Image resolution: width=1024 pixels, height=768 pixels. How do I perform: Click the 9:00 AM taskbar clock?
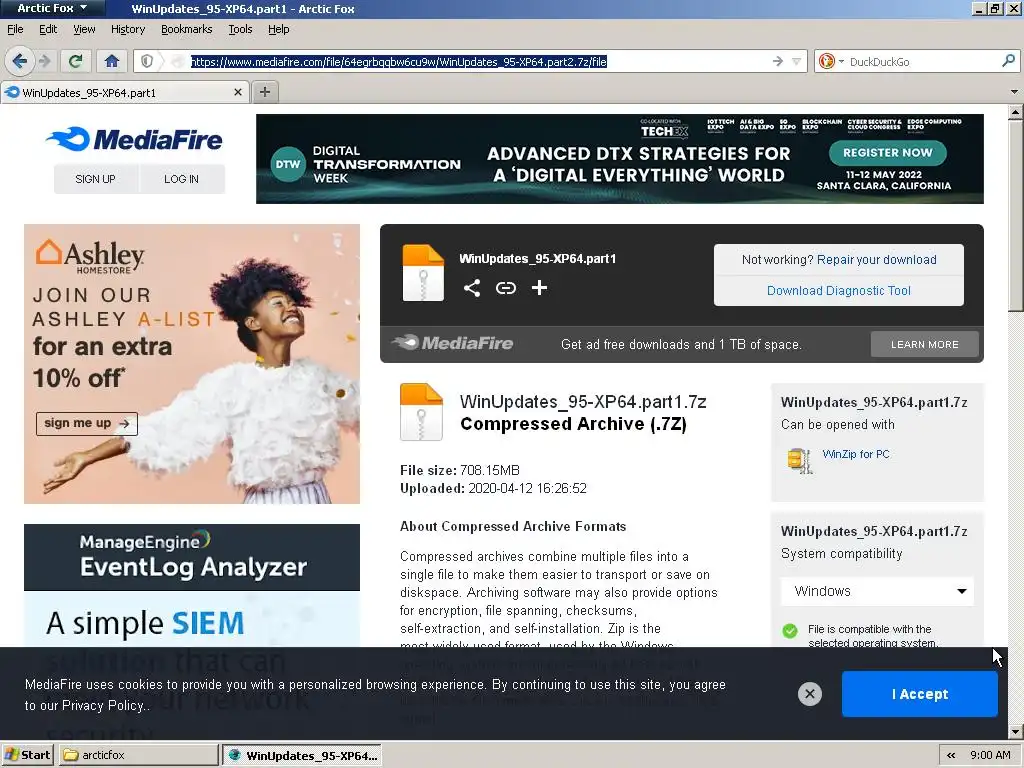point(990,755)
